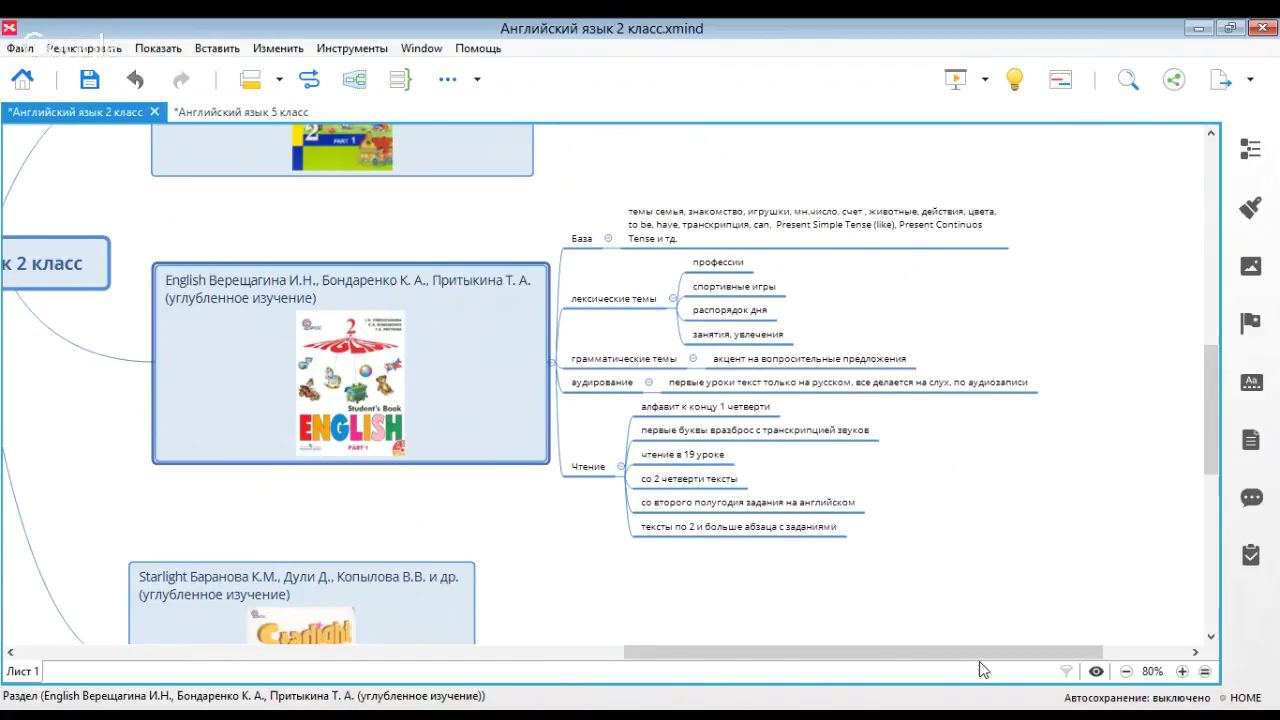
Task: Add a relationship between topics
Action: click(x=308, y=79)
